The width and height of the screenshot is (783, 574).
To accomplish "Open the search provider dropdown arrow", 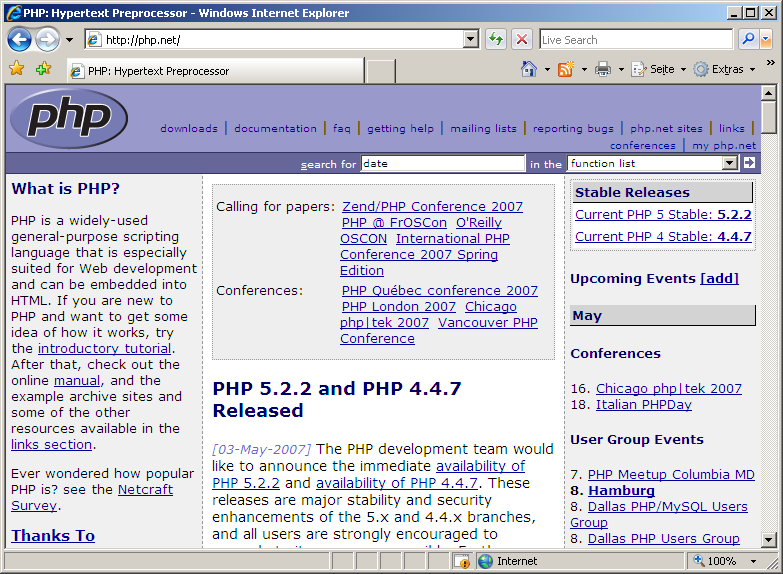I will (766, 39).
